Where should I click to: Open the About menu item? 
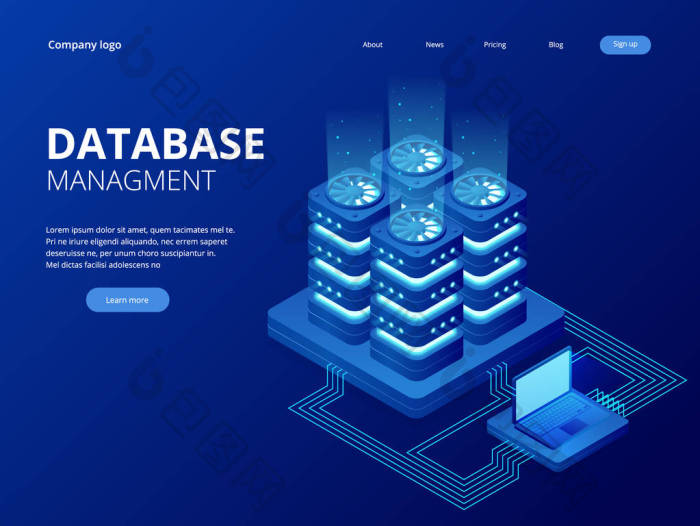(372, 45)
